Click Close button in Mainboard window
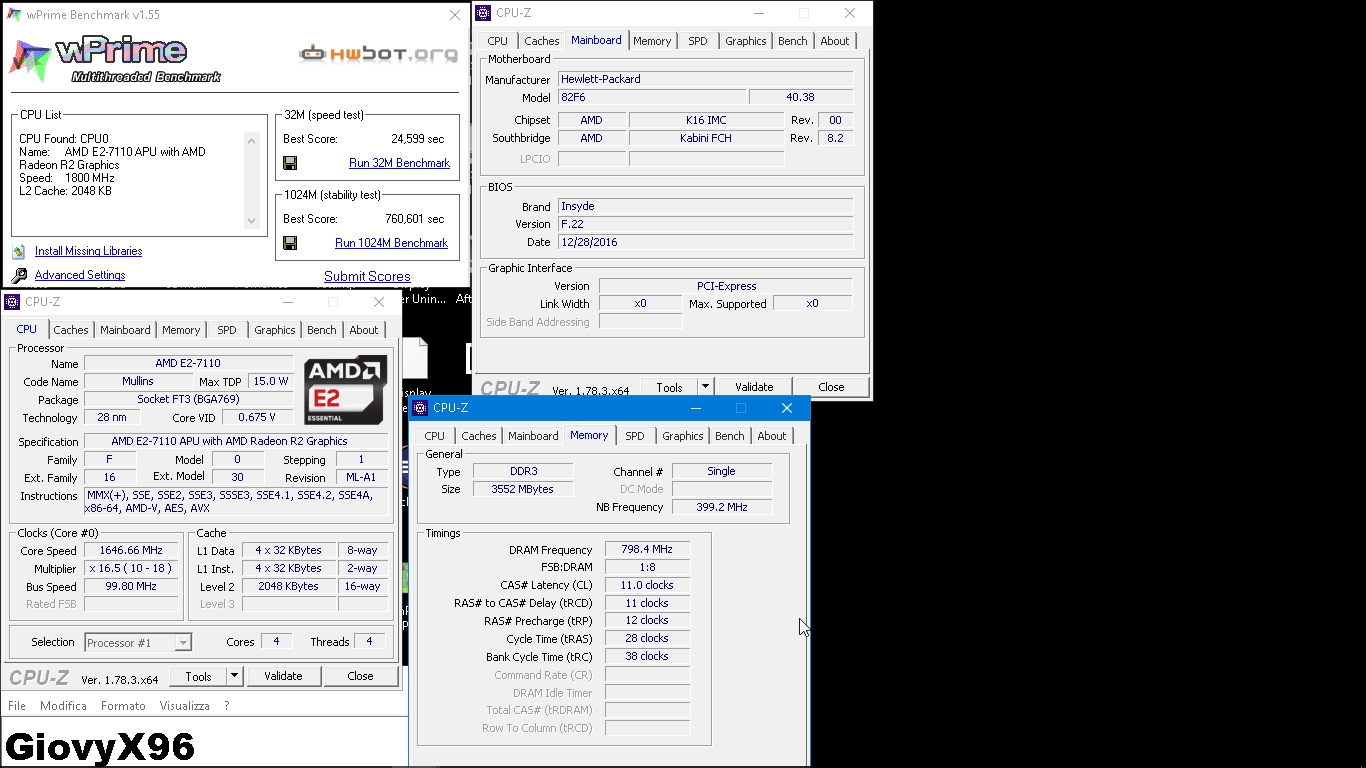Viewport: 1366px width, 768px height. (x=831, y=387)
